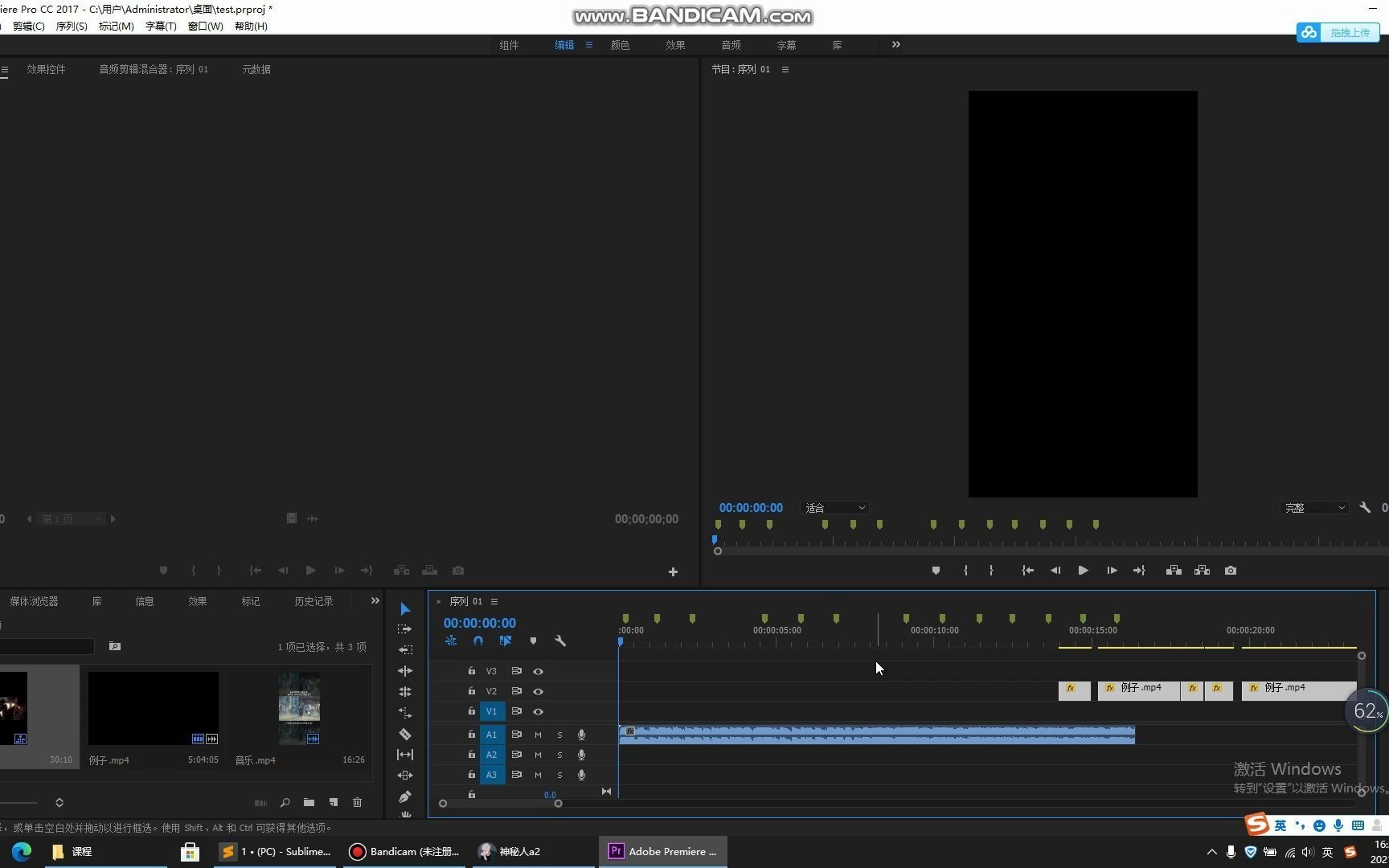Open 历史记录 tab
This screenshot has height=868, width=1389.
pyautogui.click(x=313, y=601)
